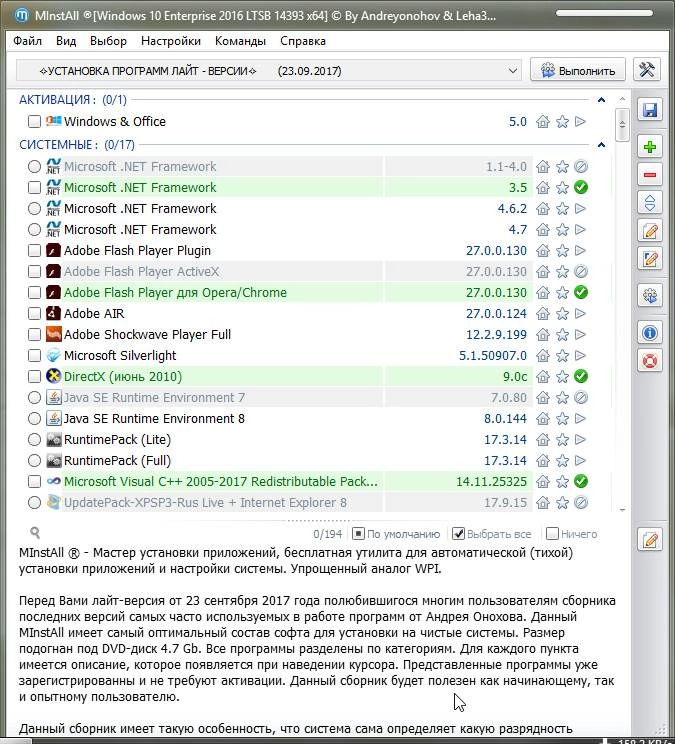Screen dimensions: 675x744
Task: Click the magnifier search icon
Action: coord(35,533)
